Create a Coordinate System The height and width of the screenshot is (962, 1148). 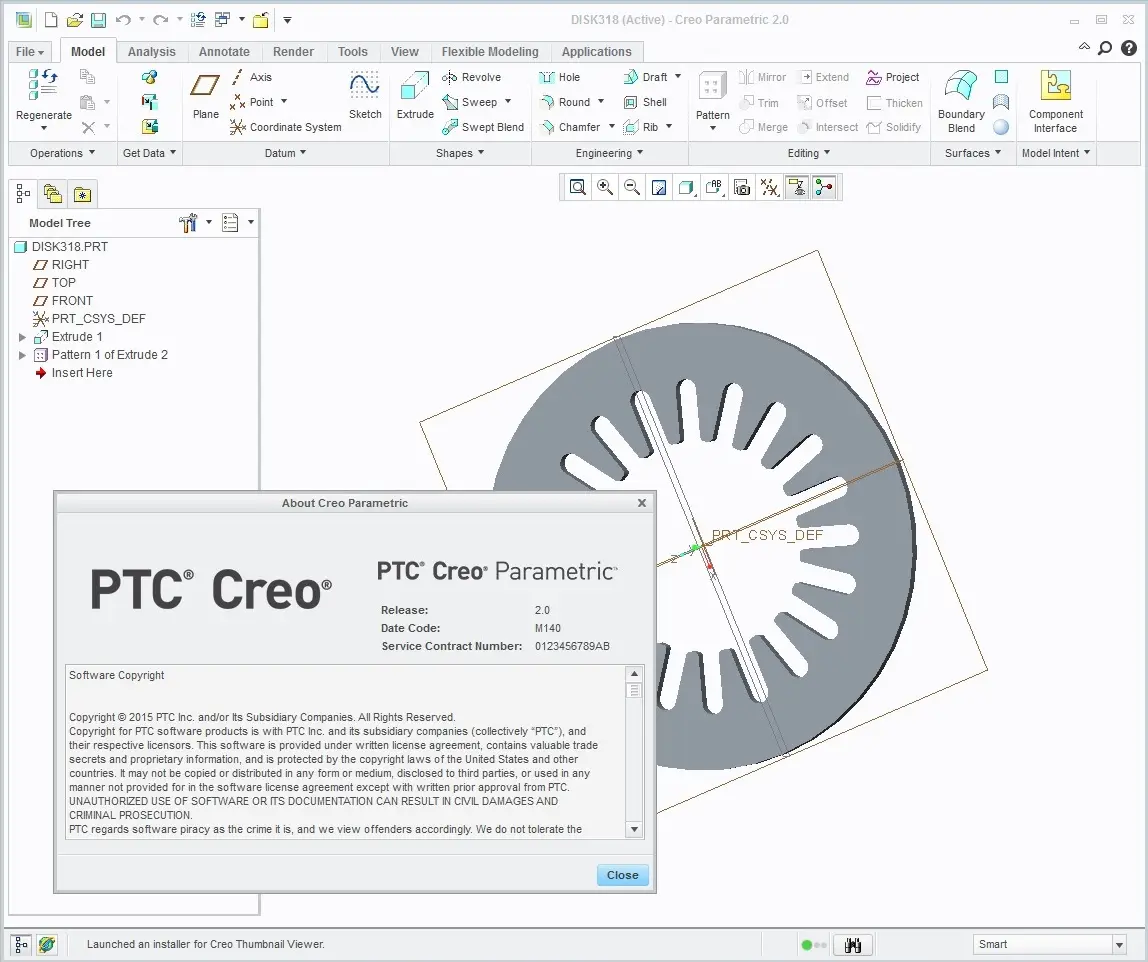pyautogui.click(x=286, y=127)
